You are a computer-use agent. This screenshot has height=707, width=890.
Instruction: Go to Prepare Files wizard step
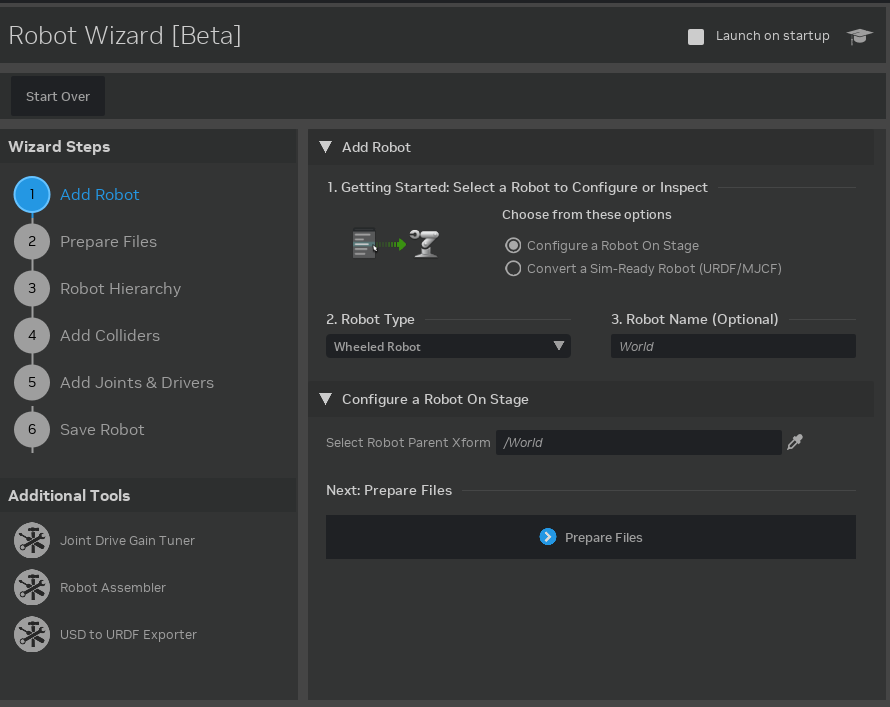(108, 241)
